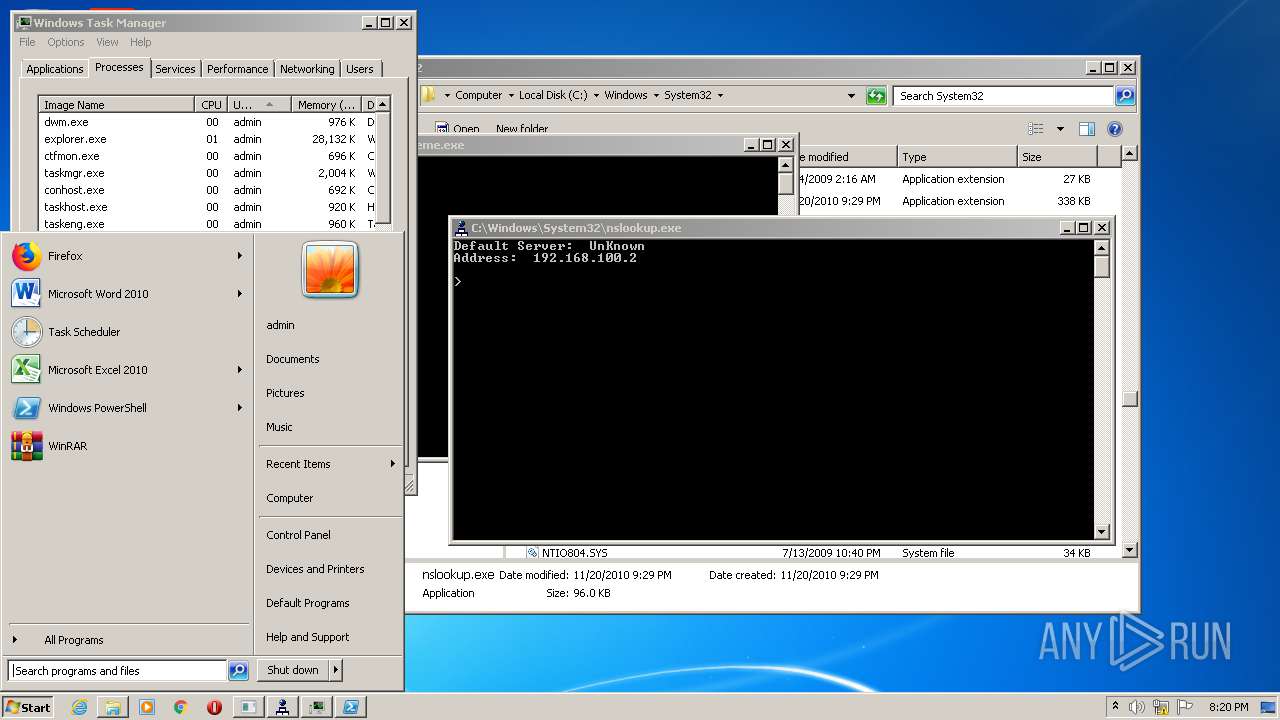Image resolution: width=1280 pixels, height=720 pixels.
Task: Switch to Task Manager taskbar button
Action: pos(317,707)
